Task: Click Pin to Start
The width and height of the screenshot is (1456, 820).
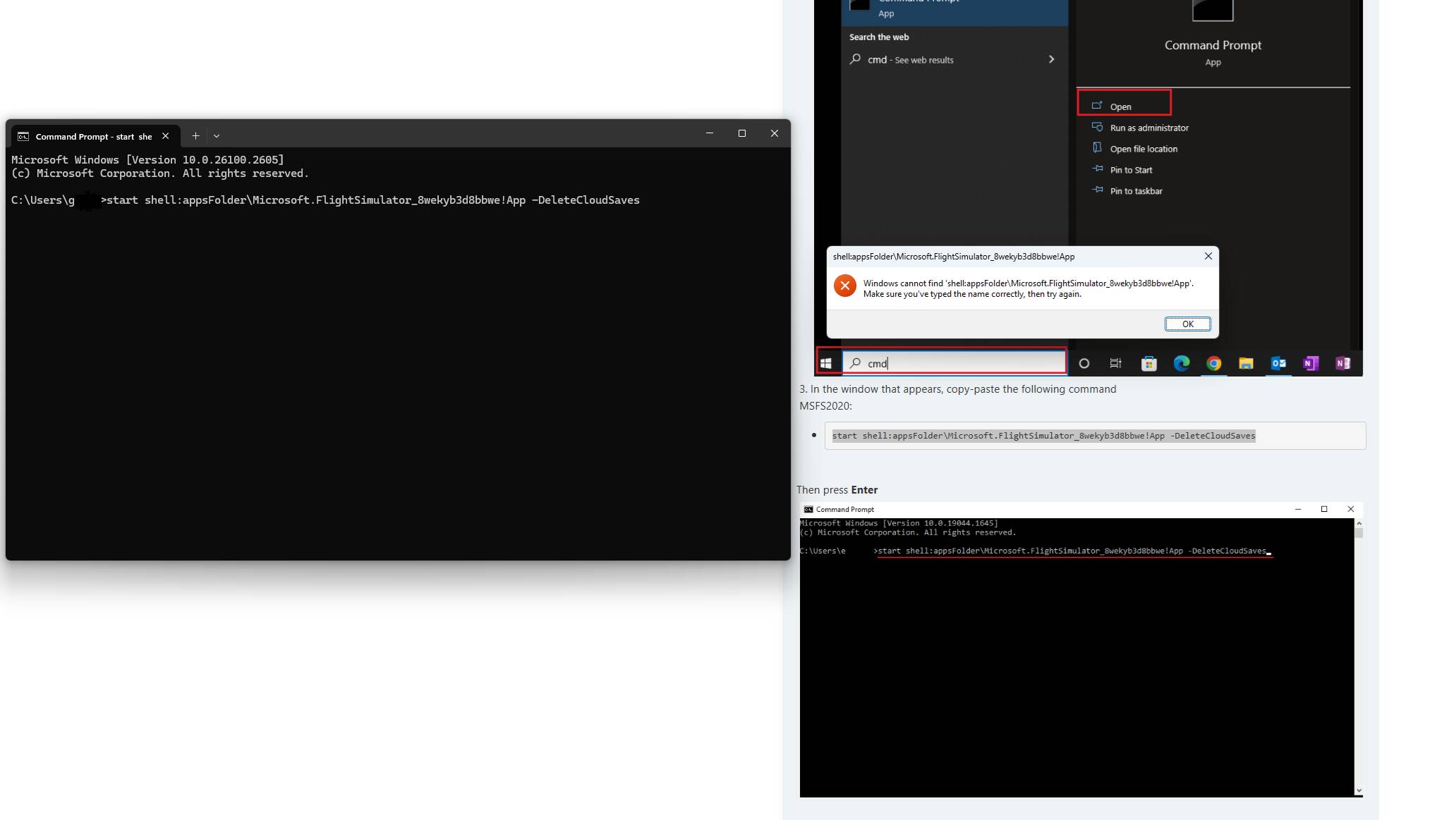Action: coord(1130,170)
